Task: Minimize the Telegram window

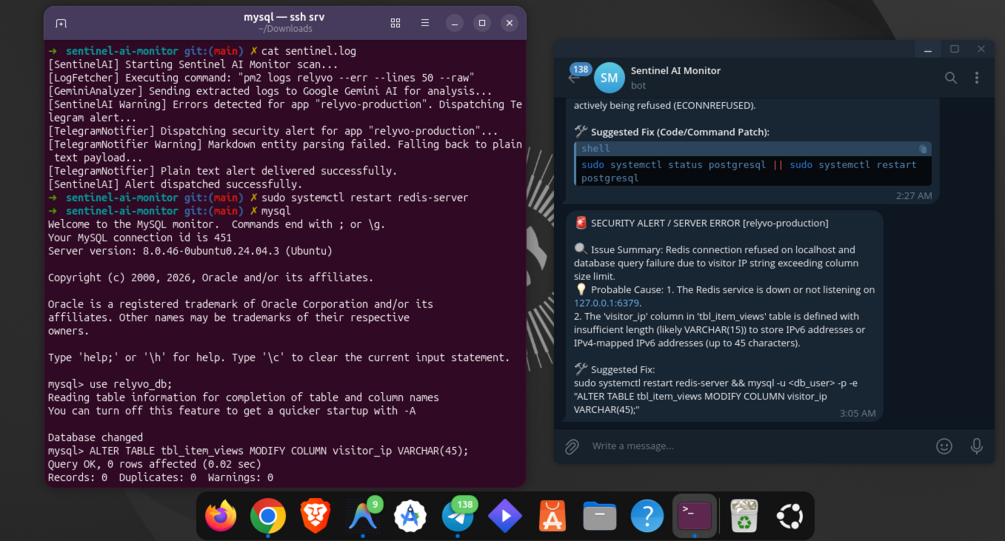Action: (927, 49)
